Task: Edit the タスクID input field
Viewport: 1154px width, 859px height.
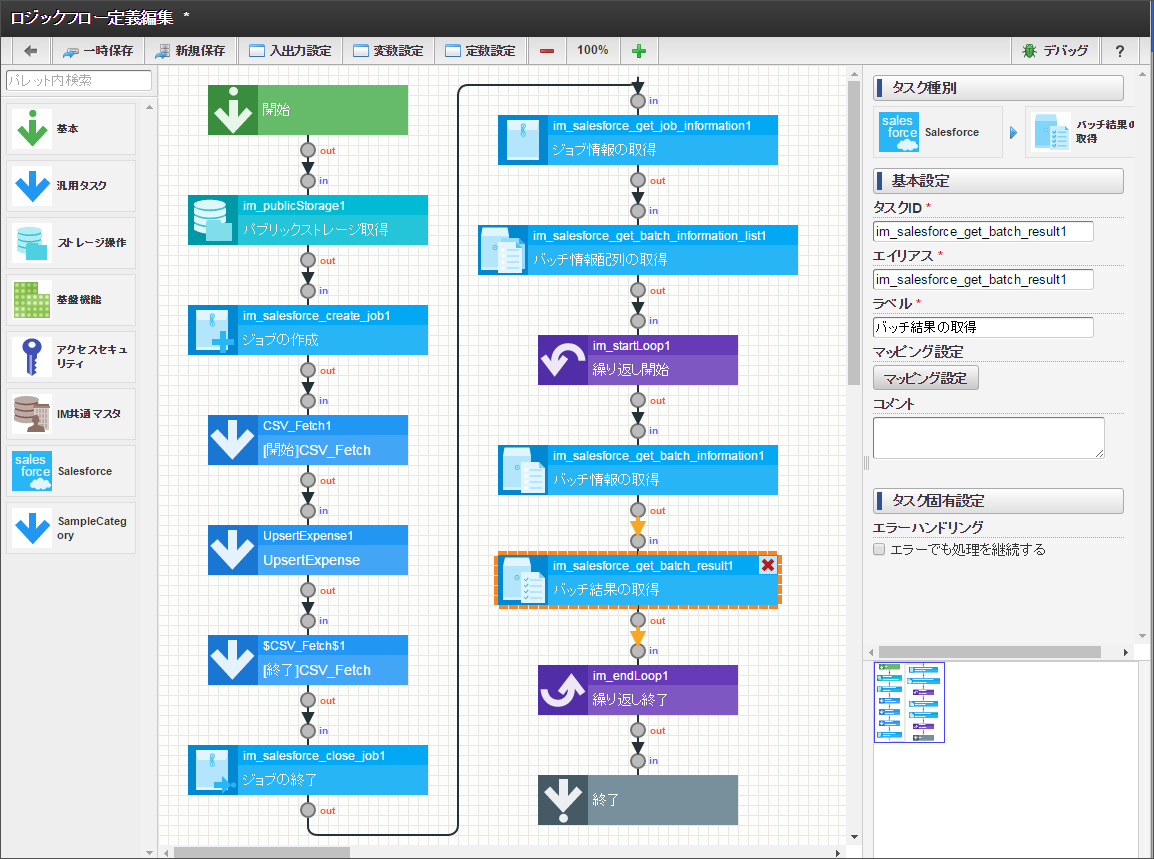Action: click(983, 231)
